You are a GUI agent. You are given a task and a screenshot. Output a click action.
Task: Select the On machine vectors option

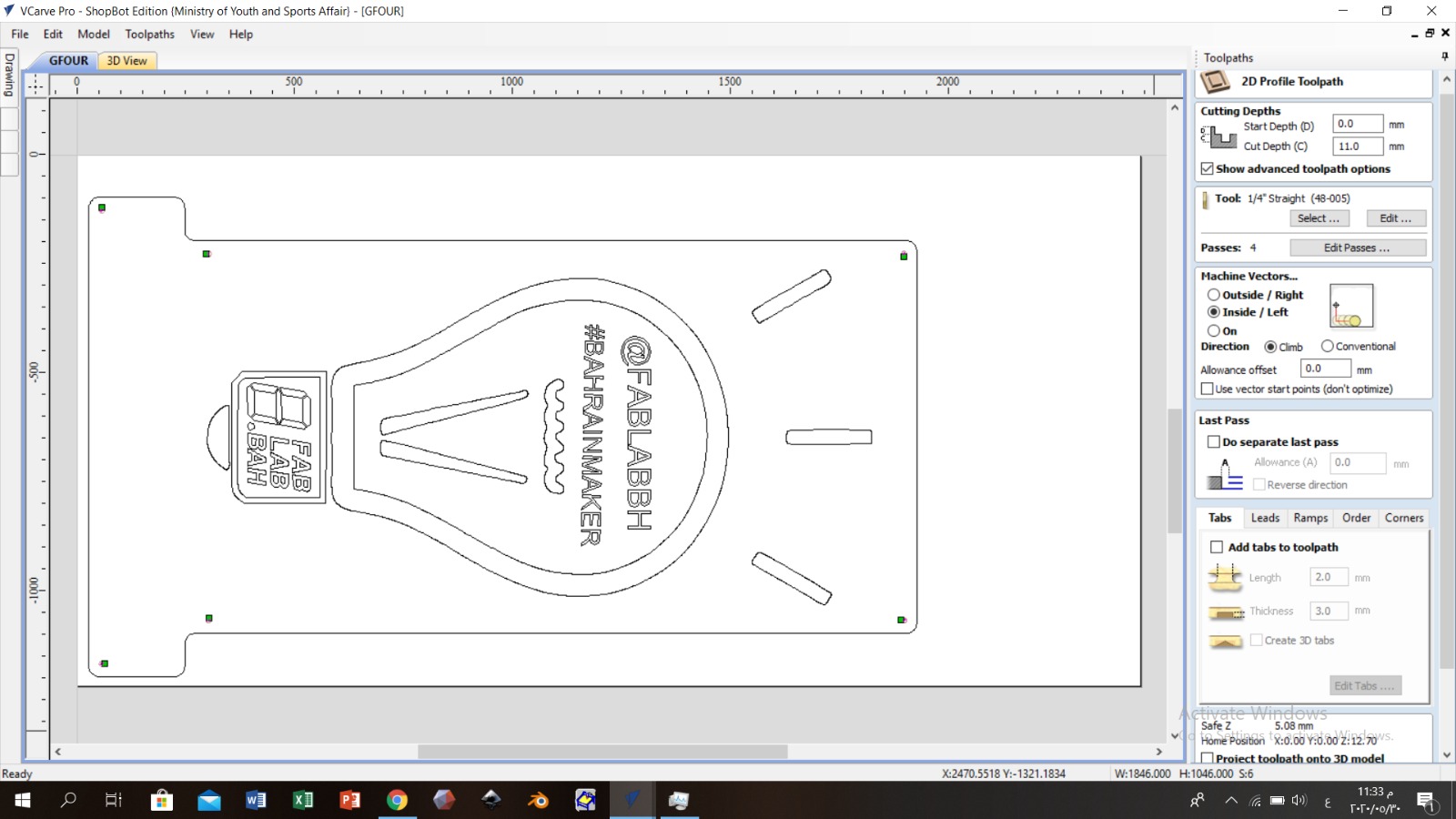[x=1214, y=331]
